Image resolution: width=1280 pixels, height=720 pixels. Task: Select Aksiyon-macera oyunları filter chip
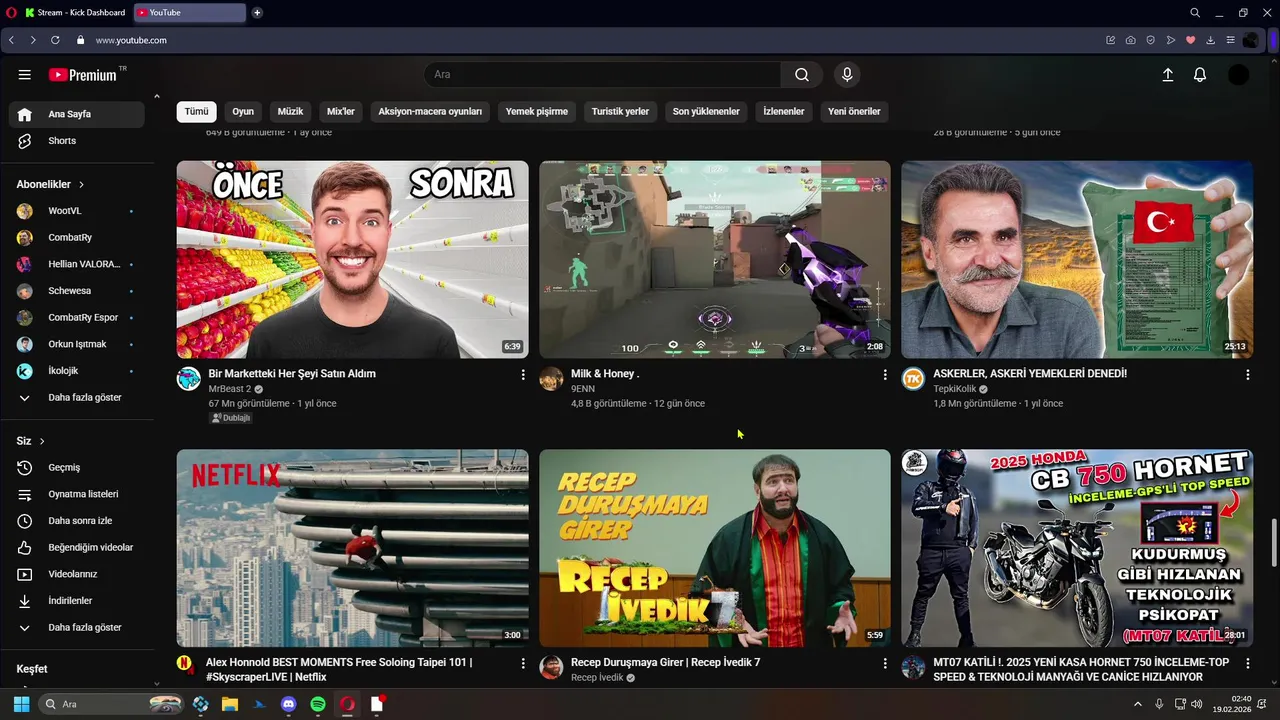[430, 111]
